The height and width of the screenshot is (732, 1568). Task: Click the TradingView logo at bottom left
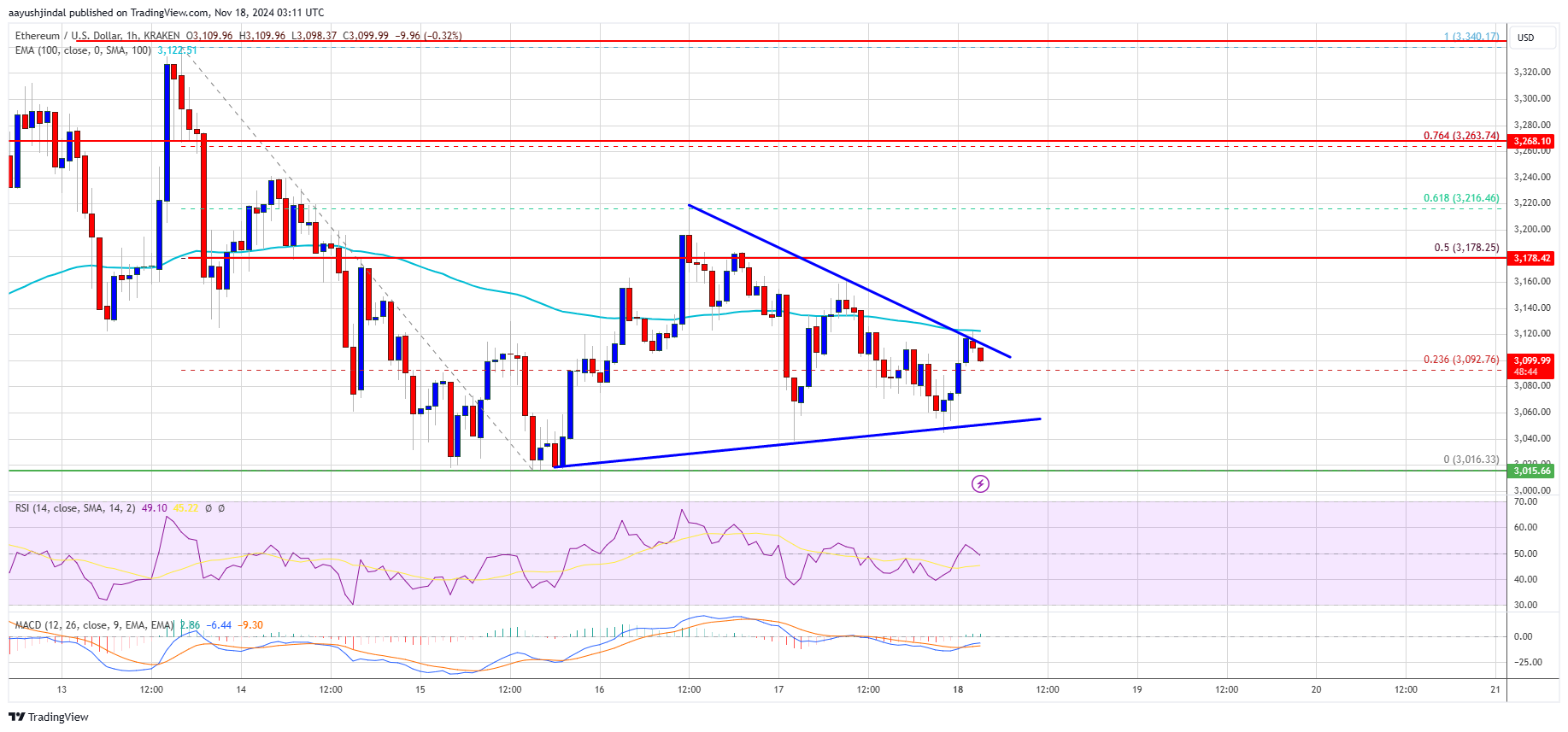pos(50,717)
